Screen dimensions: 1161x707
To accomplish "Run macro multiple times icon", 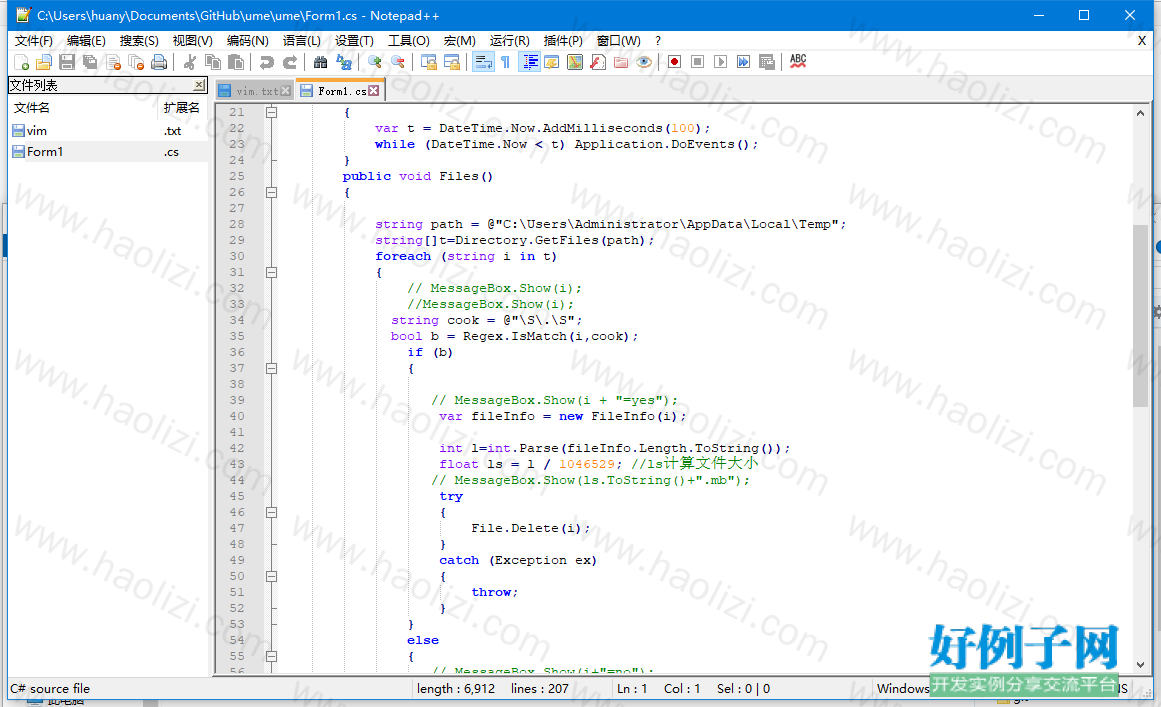I will [x=743, y=62].
